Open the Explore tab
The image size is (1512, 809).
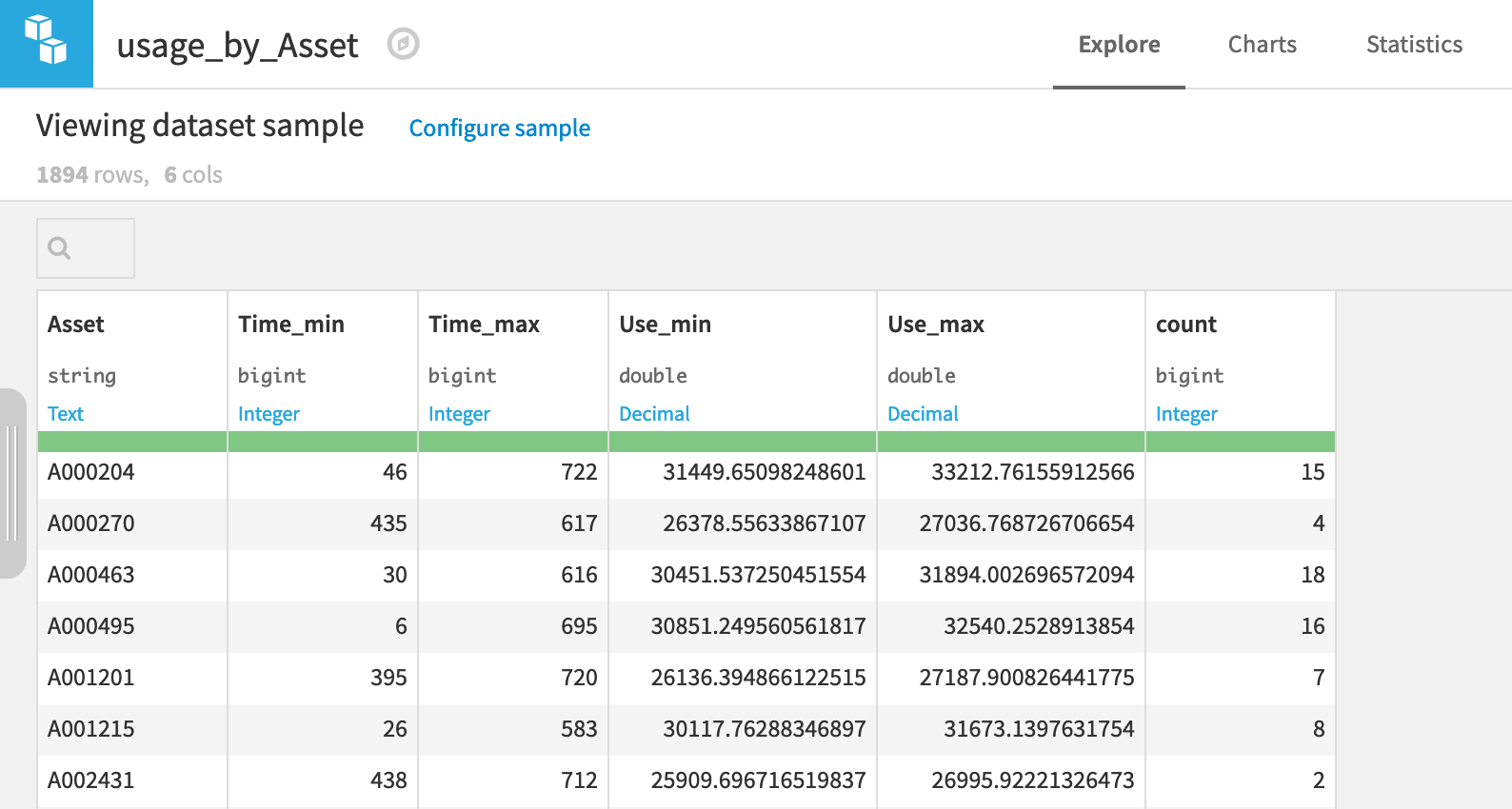click(1119, 45)
